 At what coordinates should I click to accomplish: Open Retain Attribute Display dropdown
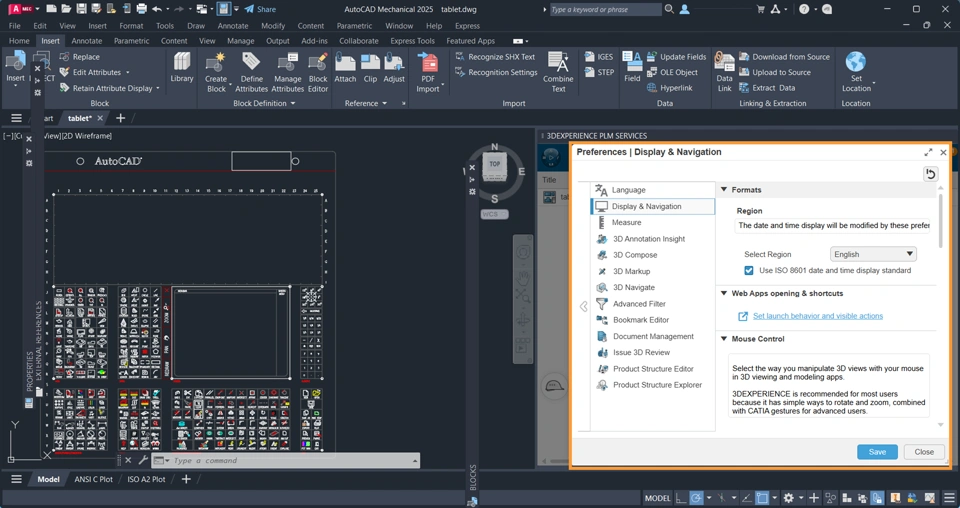pyautogui.click(x=158, y=88)
